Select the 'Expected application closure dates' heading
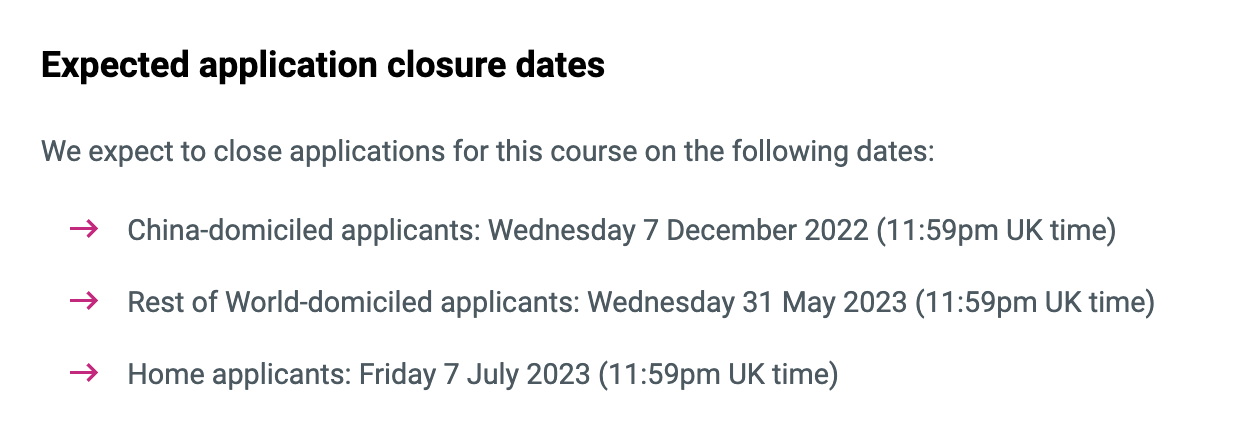The width and height of the screenshot is (1236, 438). pyautogui.click(x=323, y=66)
